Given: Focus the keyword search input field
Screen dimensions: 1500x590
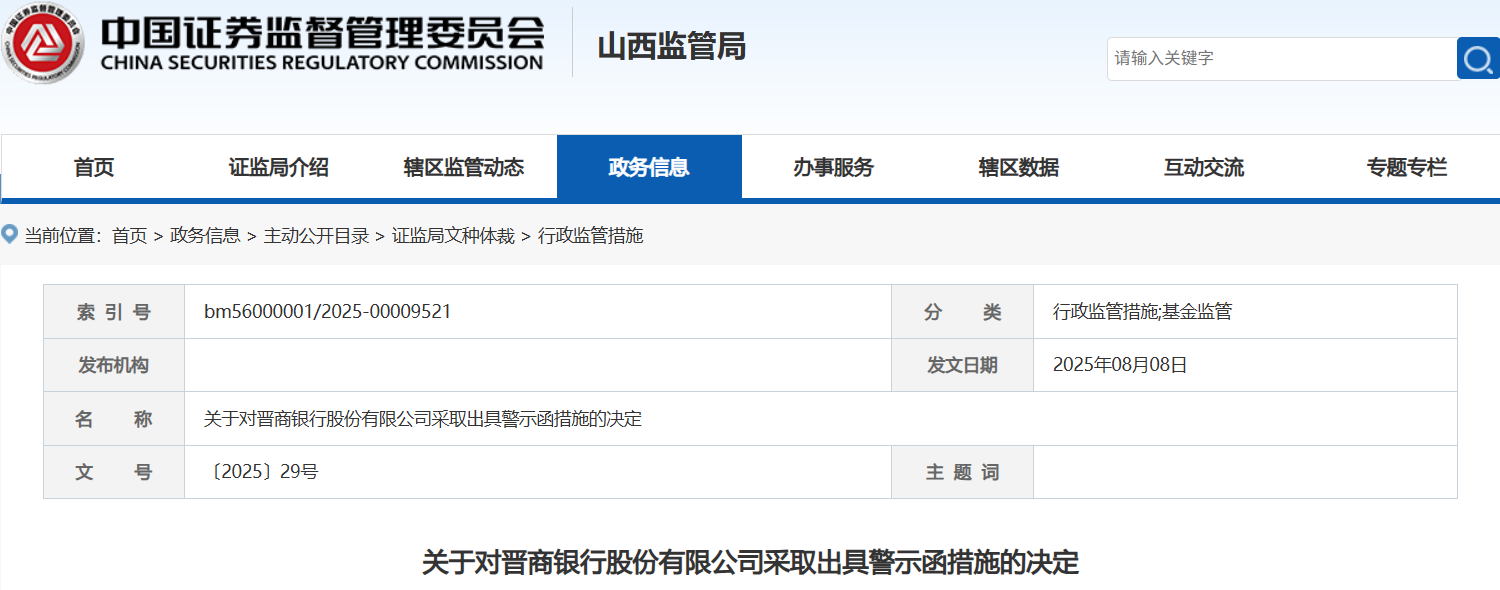Looking at the screenshot, I should [x=1280, y=59].
